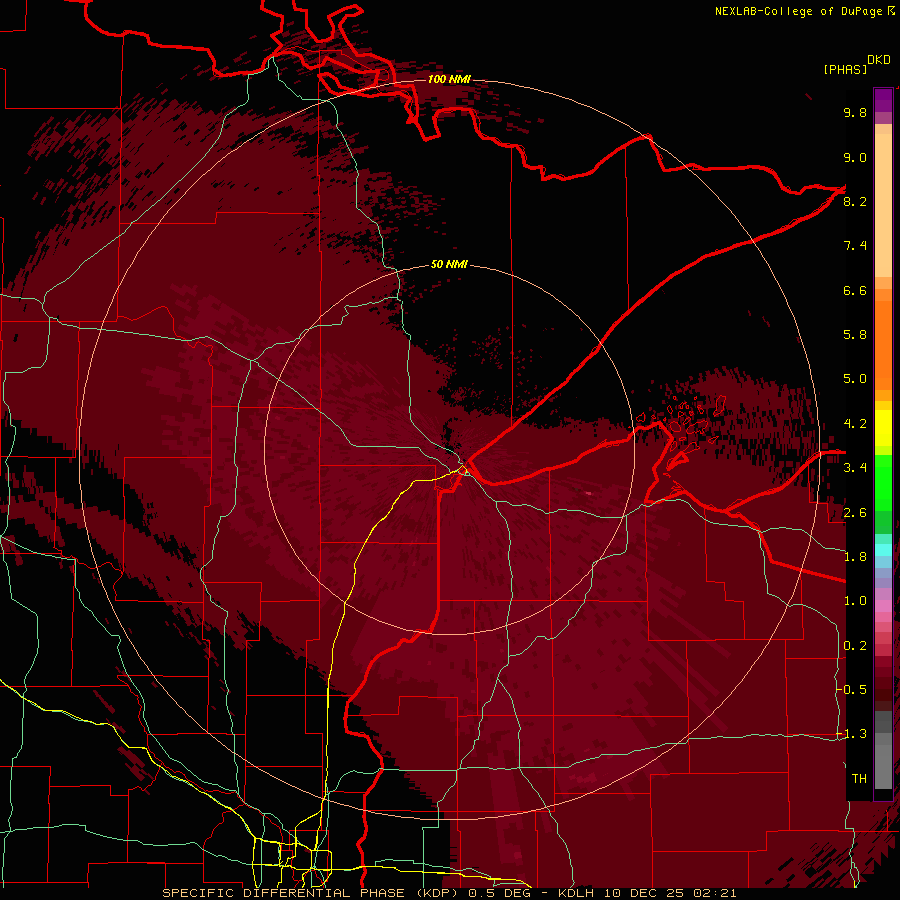Screen dimensions: 900x900
Task: Click the 0.5 DEG elevation text in caption
Action: (500, 893)
